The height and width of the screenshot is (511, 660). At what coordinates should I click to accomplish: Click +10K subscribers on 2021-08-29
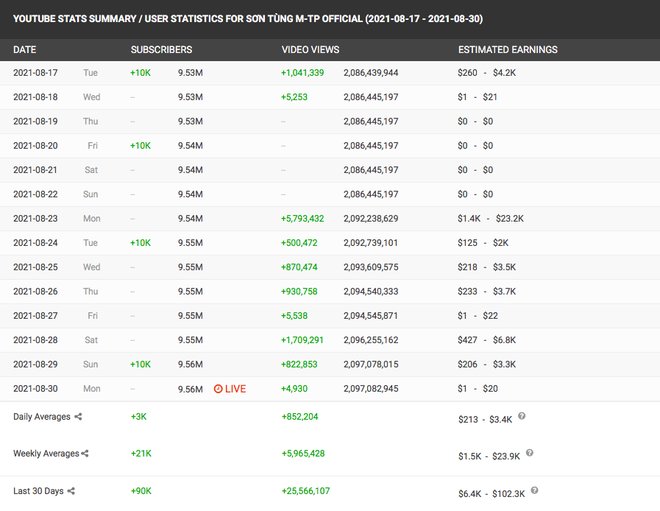pyautogui.click(x=141, y=365)
